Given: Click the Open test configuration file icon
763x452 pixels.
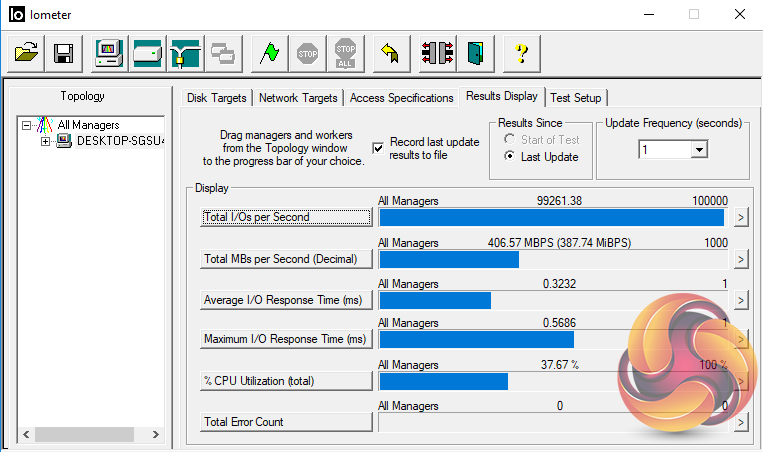Looking at the screenshot, I should 26,53.
